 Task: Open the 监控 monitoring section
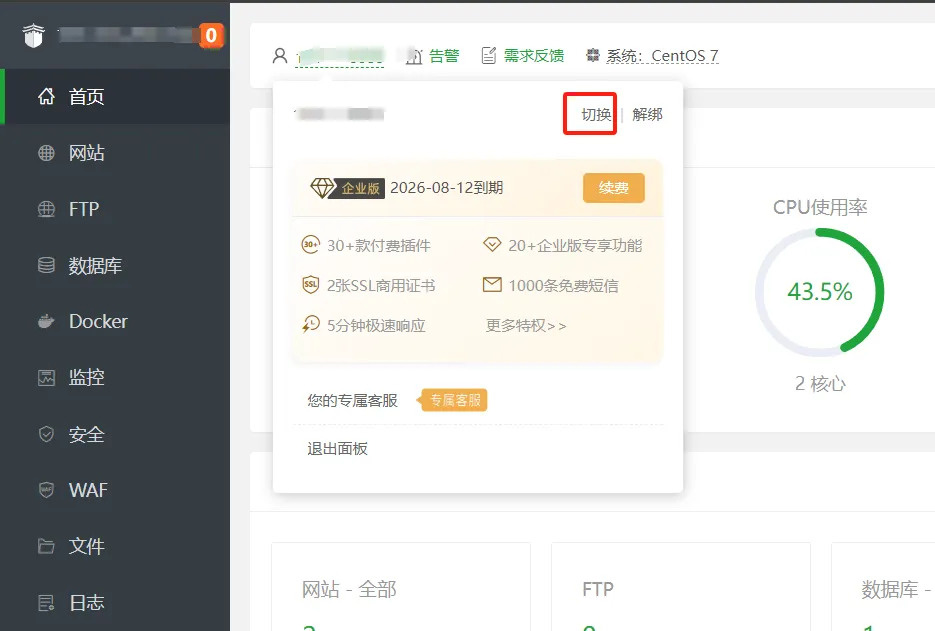pos(90,377)
